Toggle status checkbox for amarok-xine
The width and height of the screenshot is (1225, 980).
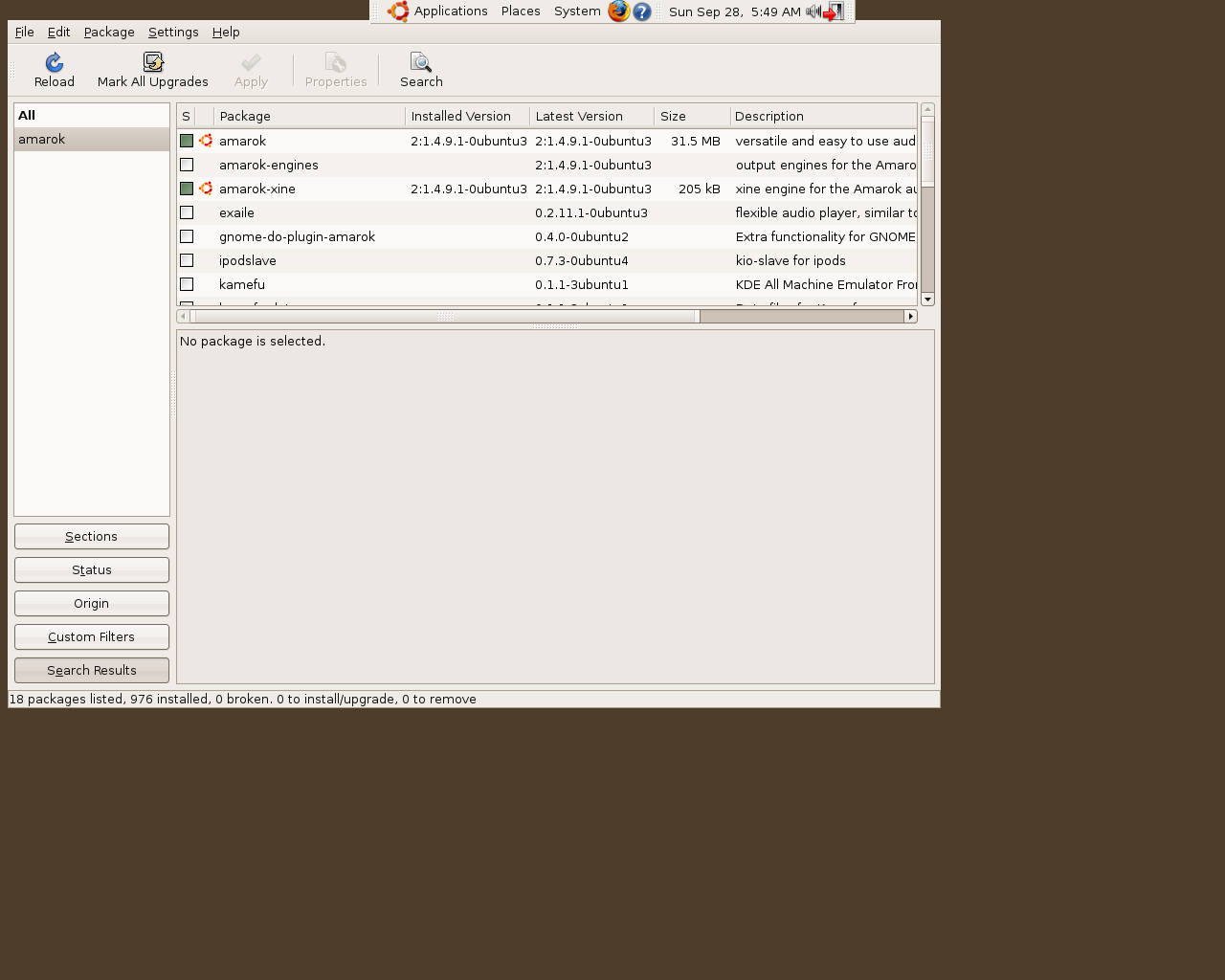tap(187, 189)
